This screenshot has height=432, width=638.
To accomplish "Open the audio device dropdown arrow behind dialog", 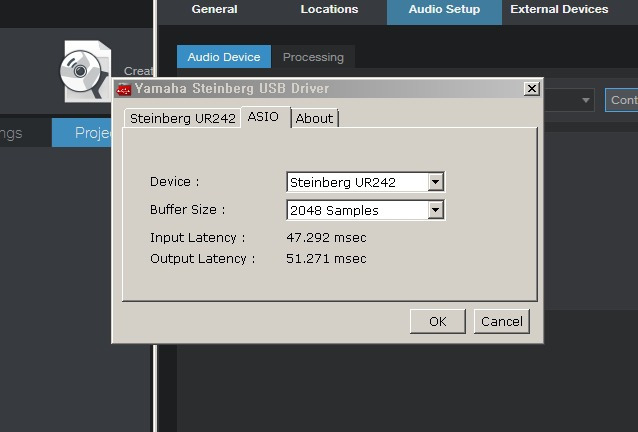I will coord(586,100).
